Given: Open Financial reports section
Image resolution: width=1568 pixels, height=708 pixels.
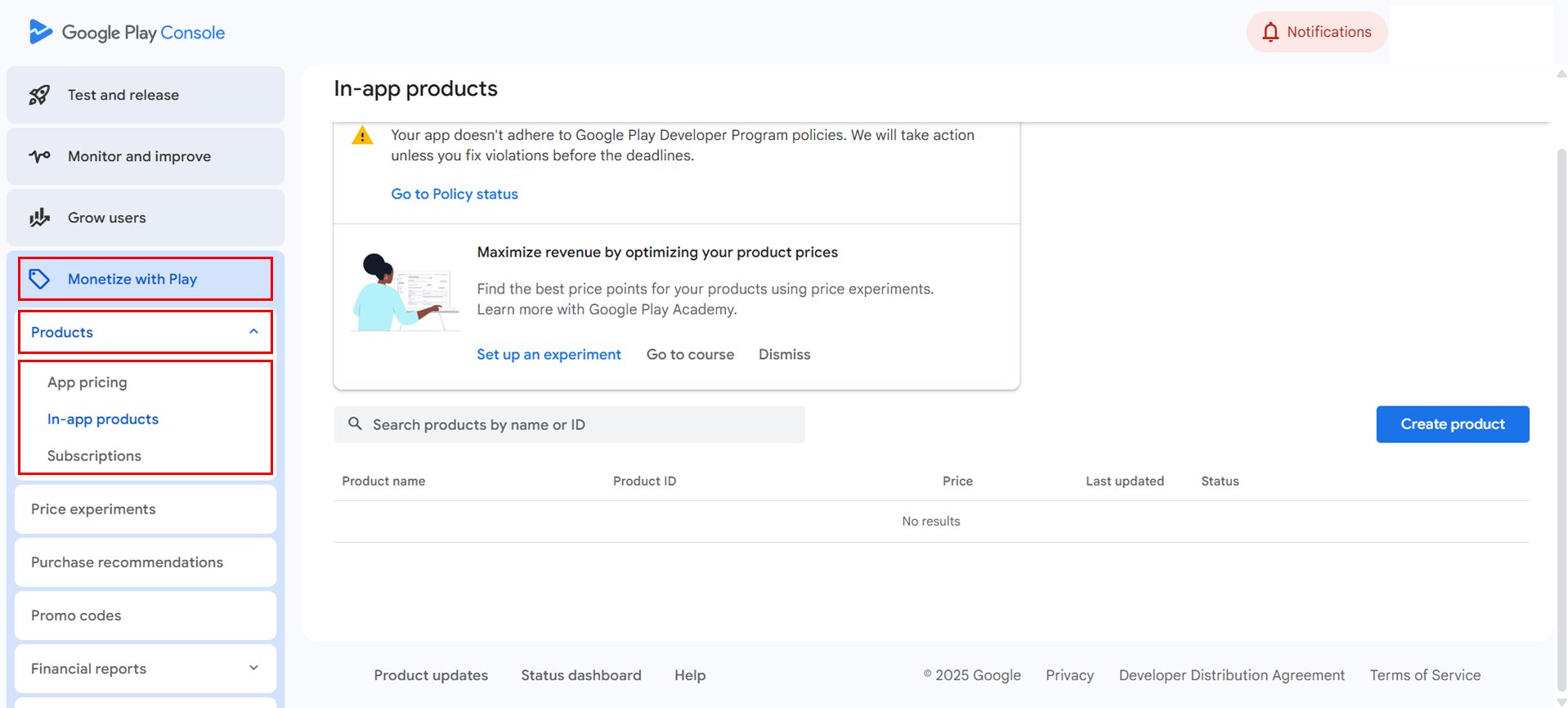Looking at the screenshot, I should tap(146, 668).
